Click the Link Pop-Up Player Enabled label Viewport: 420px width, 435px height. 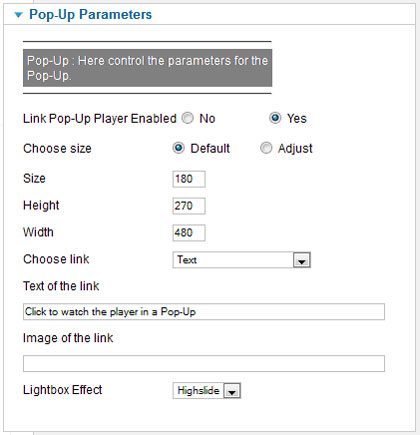pos(100,119)
